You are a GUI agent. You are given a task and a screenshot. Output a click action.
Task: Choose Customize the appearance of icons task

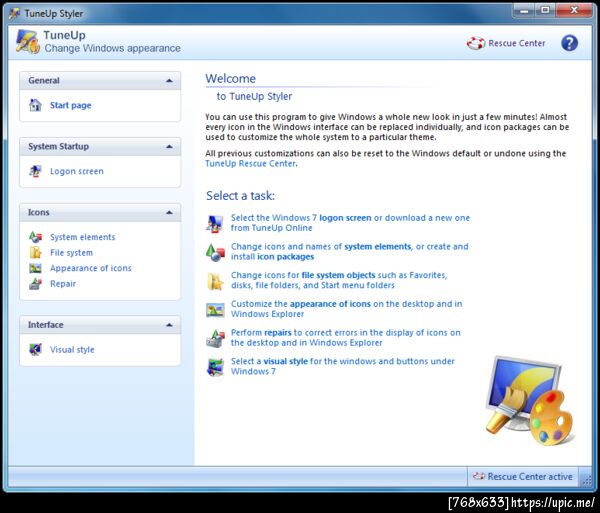(346, 309)
